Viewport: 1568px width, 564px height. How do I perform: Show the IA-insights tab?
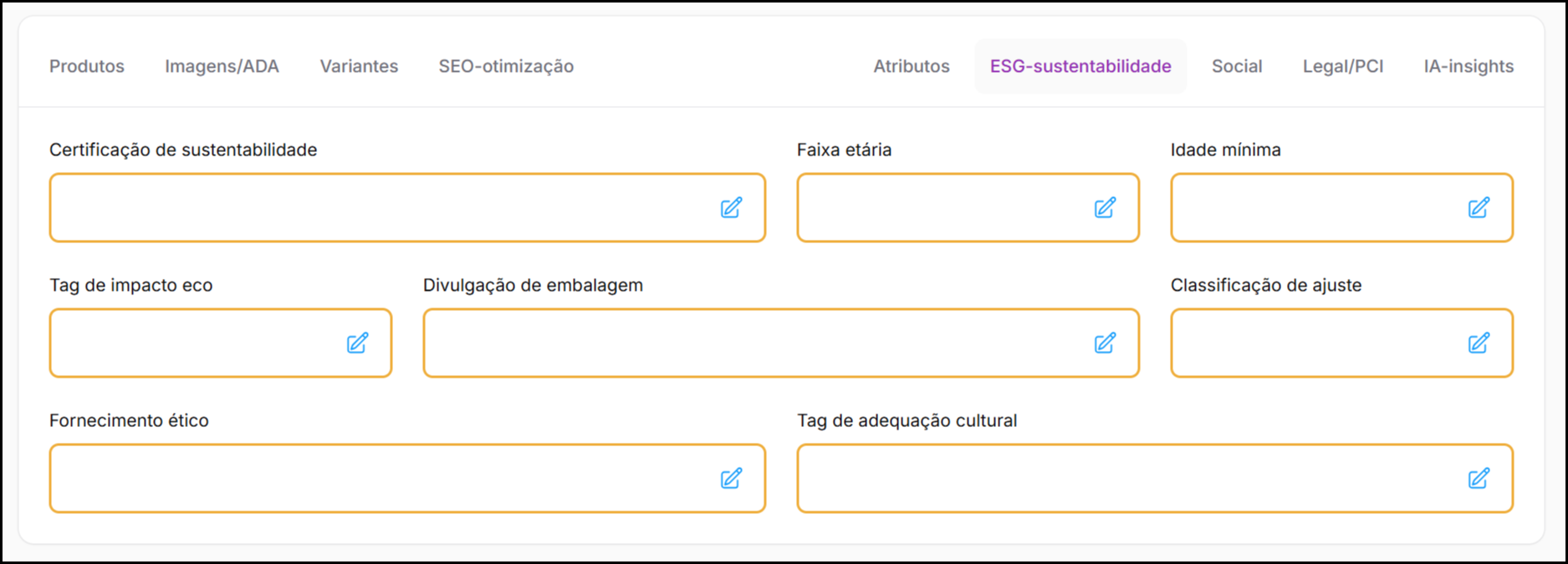(x=1468, y=66)
